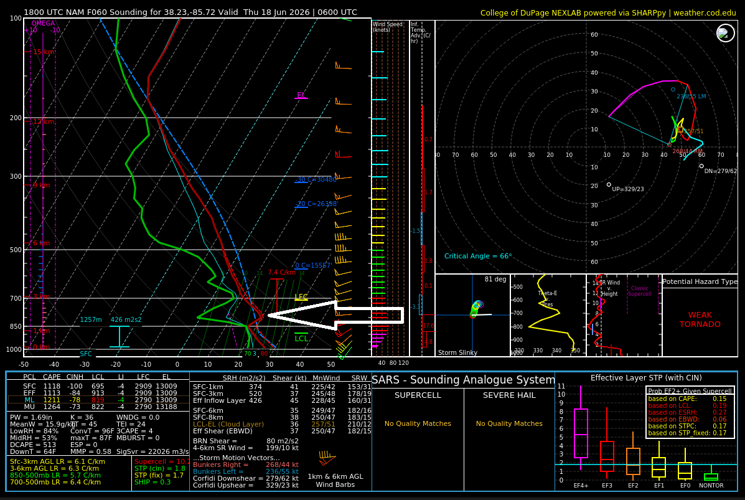Click the "based on ESRH: 0.27" line
745x500 pixels.
click(687, 413)
